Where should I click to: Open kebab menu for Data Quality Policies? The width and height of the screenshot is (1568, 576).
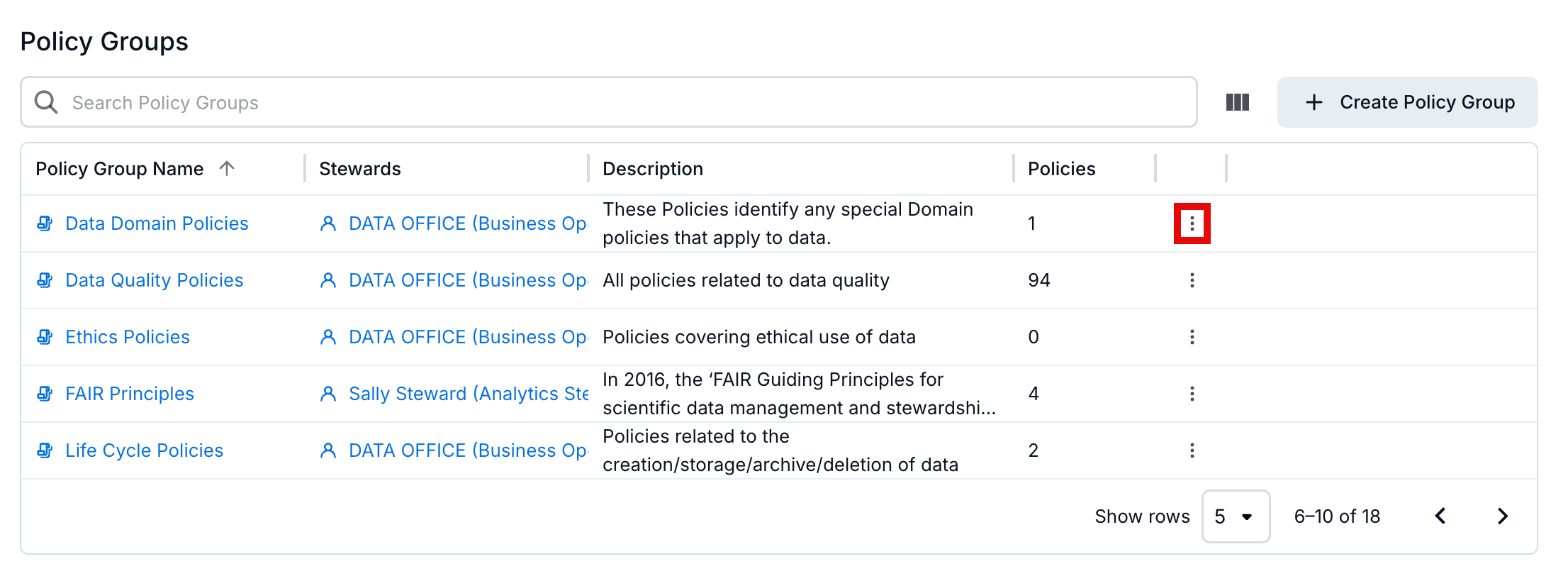coord(1192,280)
